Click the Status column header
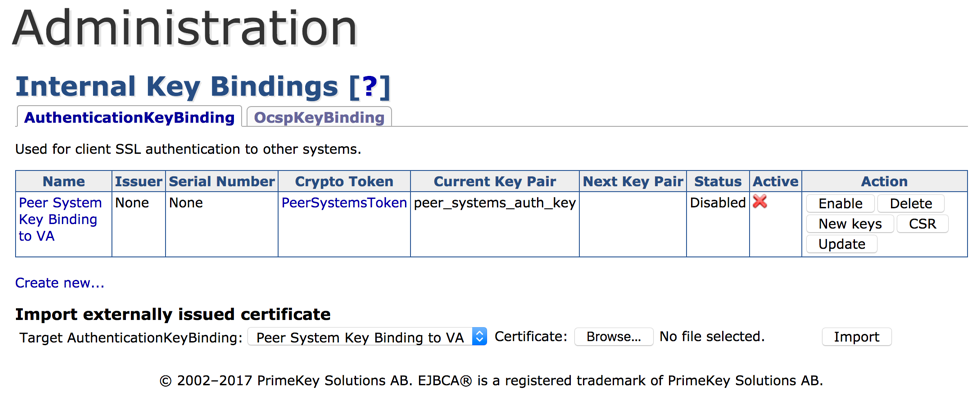This screenshot has height=402, width=974. click(x=717, y=181)
